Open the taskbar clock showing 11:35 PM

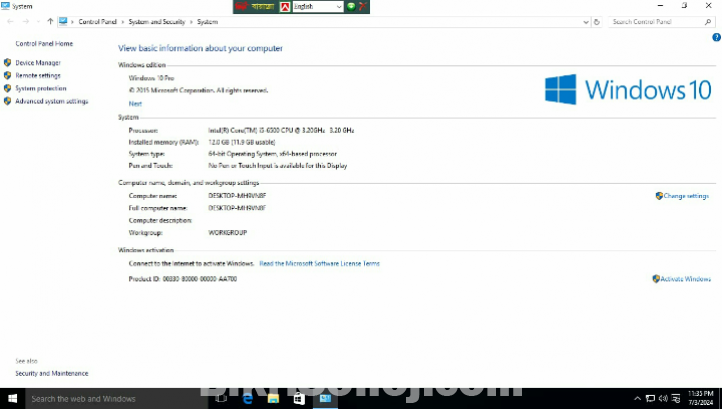[700, 398]
